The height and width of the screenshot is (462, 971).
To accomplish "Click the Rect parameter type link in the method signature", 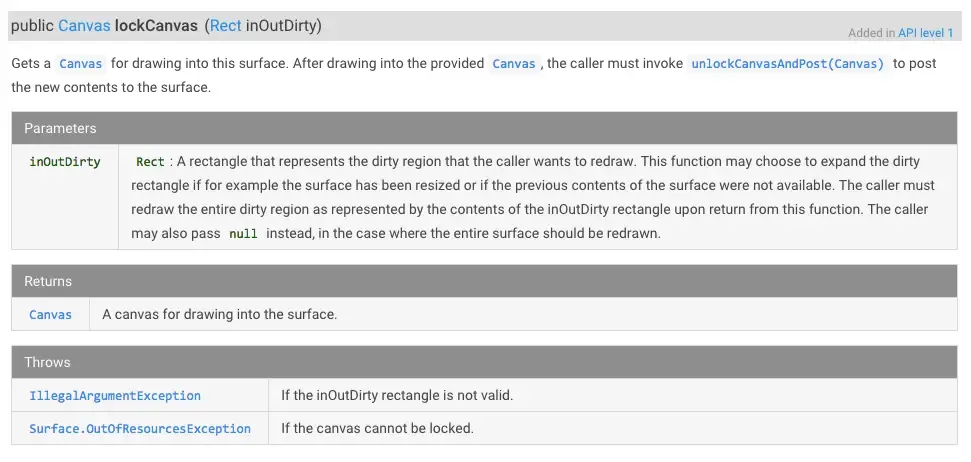I will pyautogui.click(x=225, y=25).
